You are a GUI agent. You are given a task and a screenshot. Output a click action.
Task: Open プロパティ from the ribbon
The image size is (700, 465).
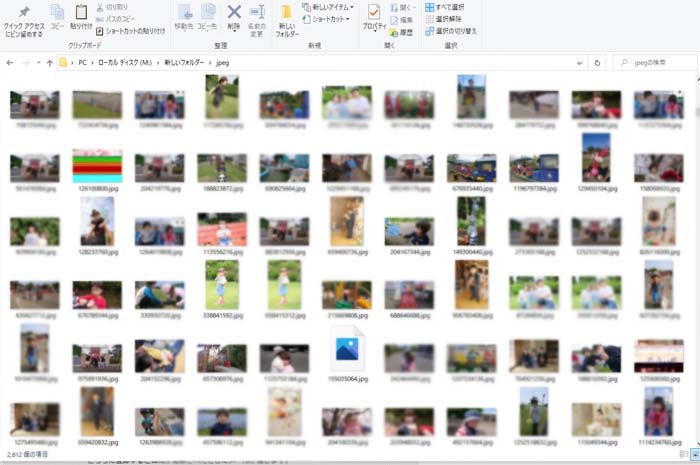point(374,17)
